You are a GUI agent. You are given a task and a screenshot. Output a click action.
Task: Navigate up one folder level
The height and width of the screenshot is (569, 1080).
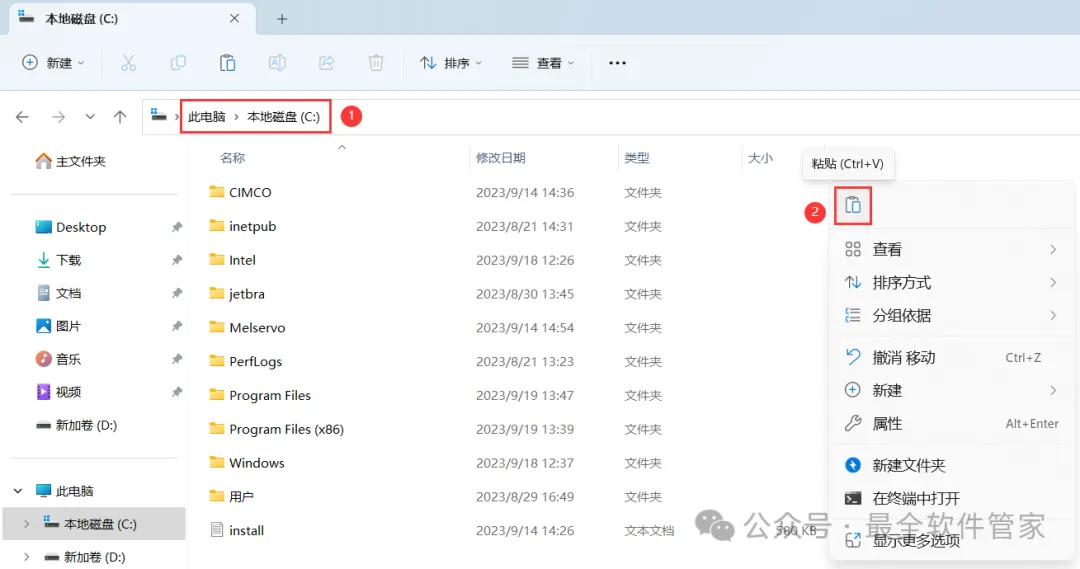pyautogui.click(x=120, y=117)
